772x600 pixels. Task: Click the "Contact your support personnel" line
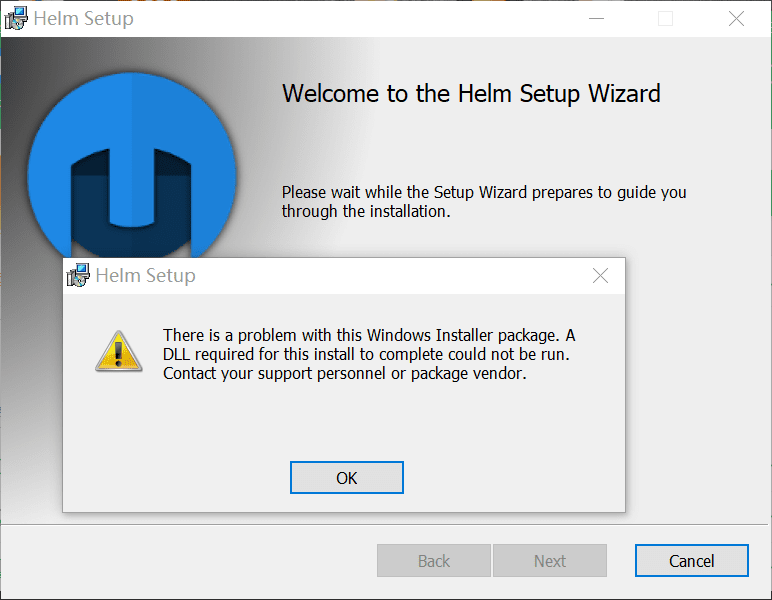click(344, 373)
